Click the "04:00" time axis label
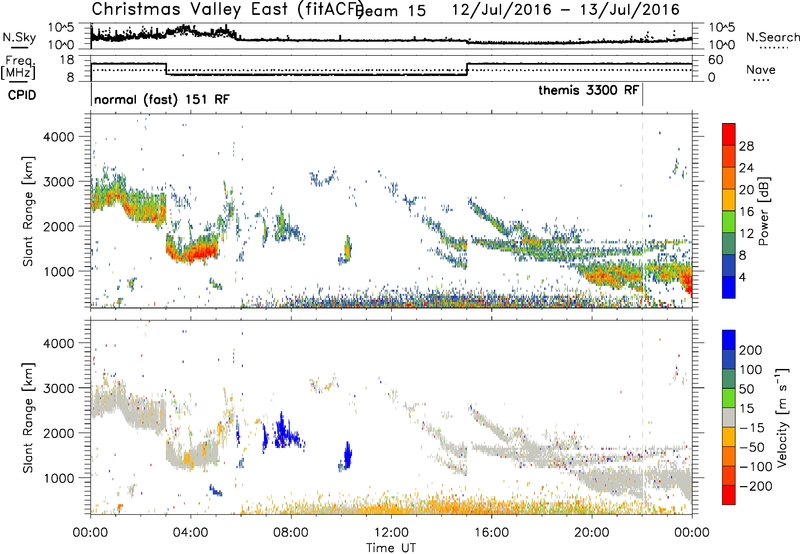The height and width of the screenshot is (554, 800). click(191, 533)
